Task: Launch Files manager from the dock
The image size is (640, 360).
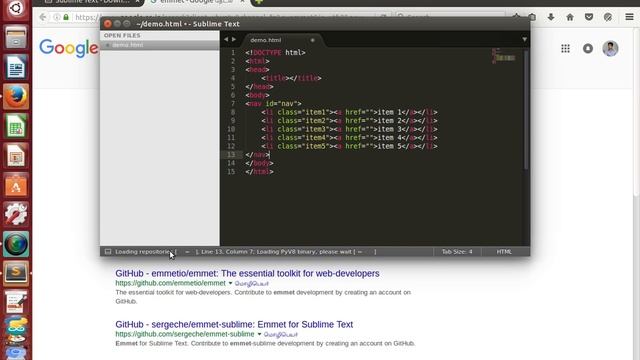Action: click(16, 37)
